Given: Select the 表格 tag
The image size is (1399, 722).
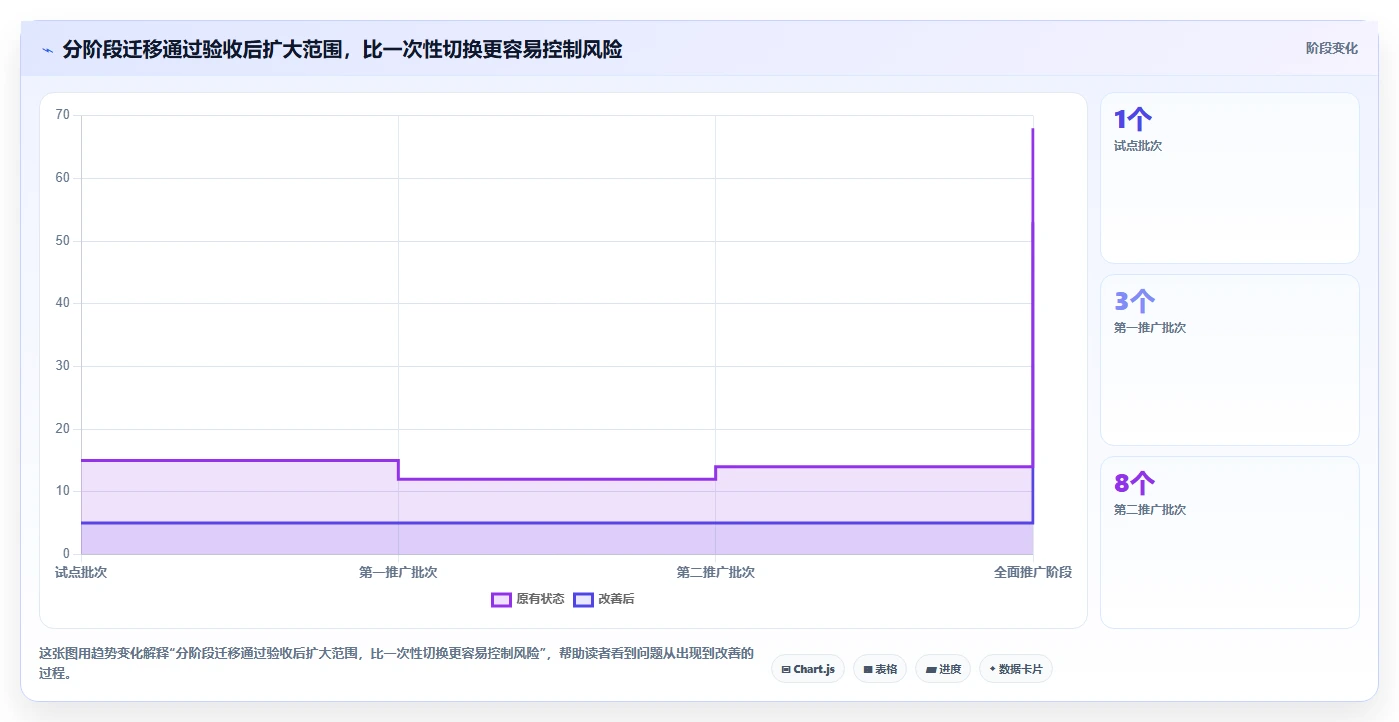Looking at the screenshot, I should coord(880,669).
